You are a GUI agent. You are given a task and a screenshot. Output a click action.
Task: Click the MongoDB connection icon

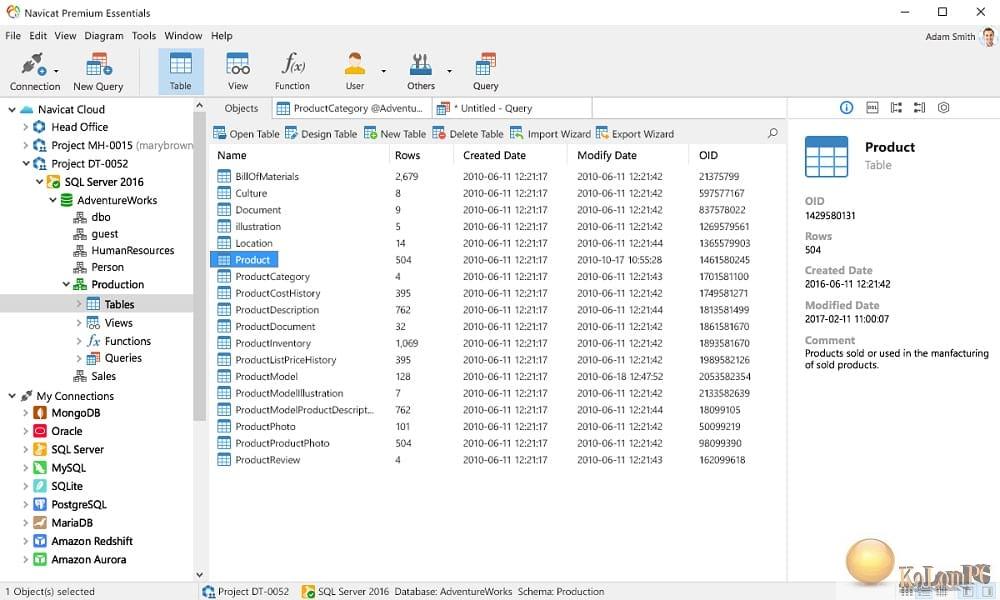click(40, 413)
